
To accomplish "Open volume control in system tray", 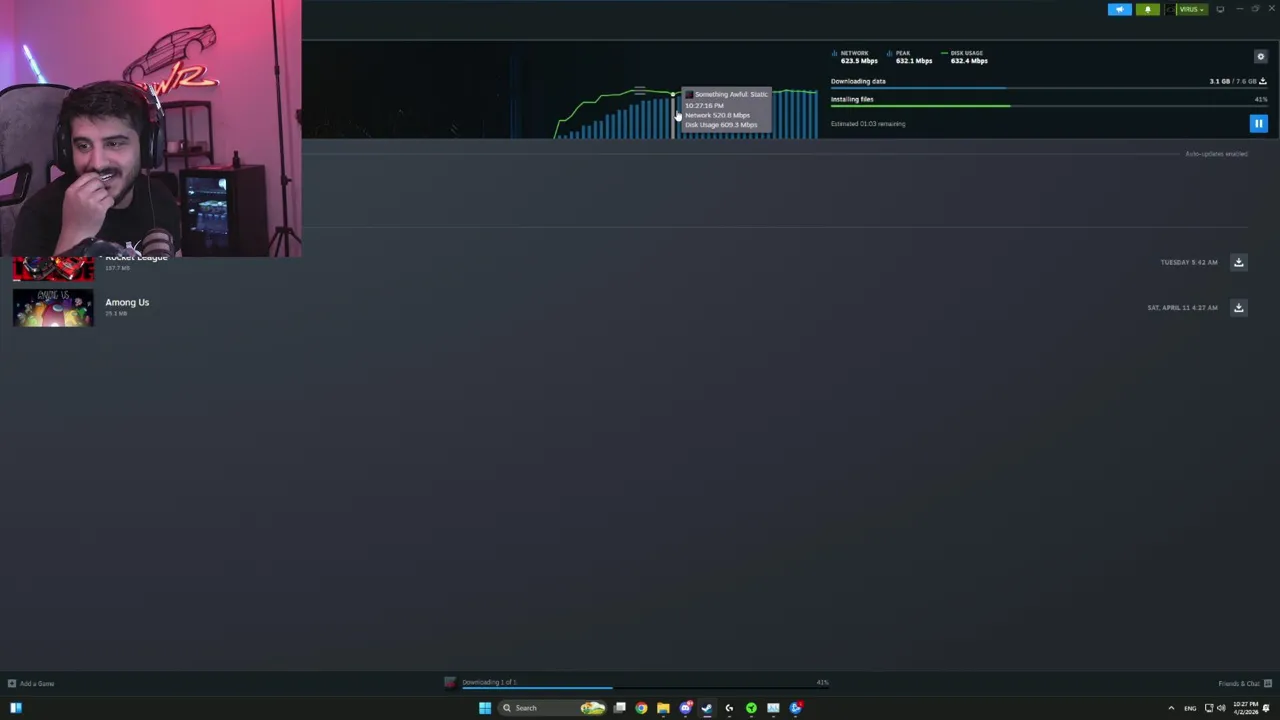I will (1221, 708).
